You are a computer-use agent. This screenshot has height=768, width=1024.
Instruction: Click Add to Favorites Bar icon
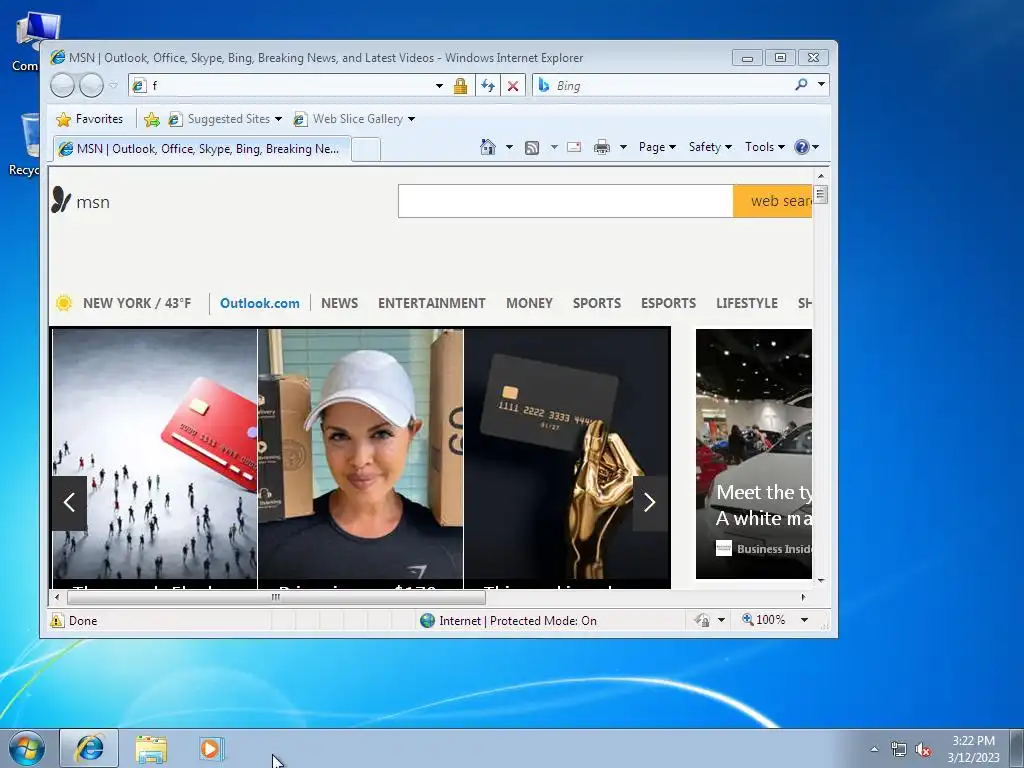[x=152, y=119]
